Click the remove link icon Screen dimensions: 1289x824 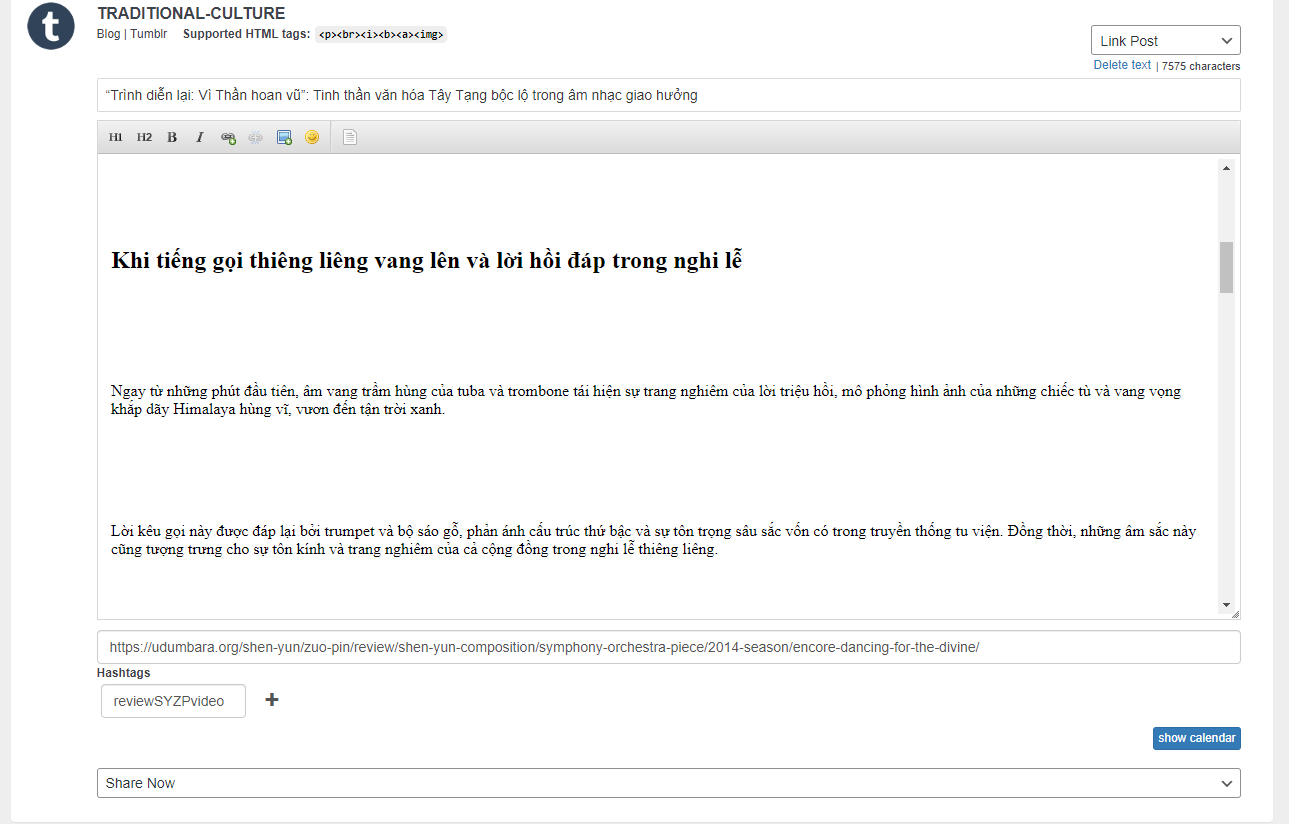256,137
